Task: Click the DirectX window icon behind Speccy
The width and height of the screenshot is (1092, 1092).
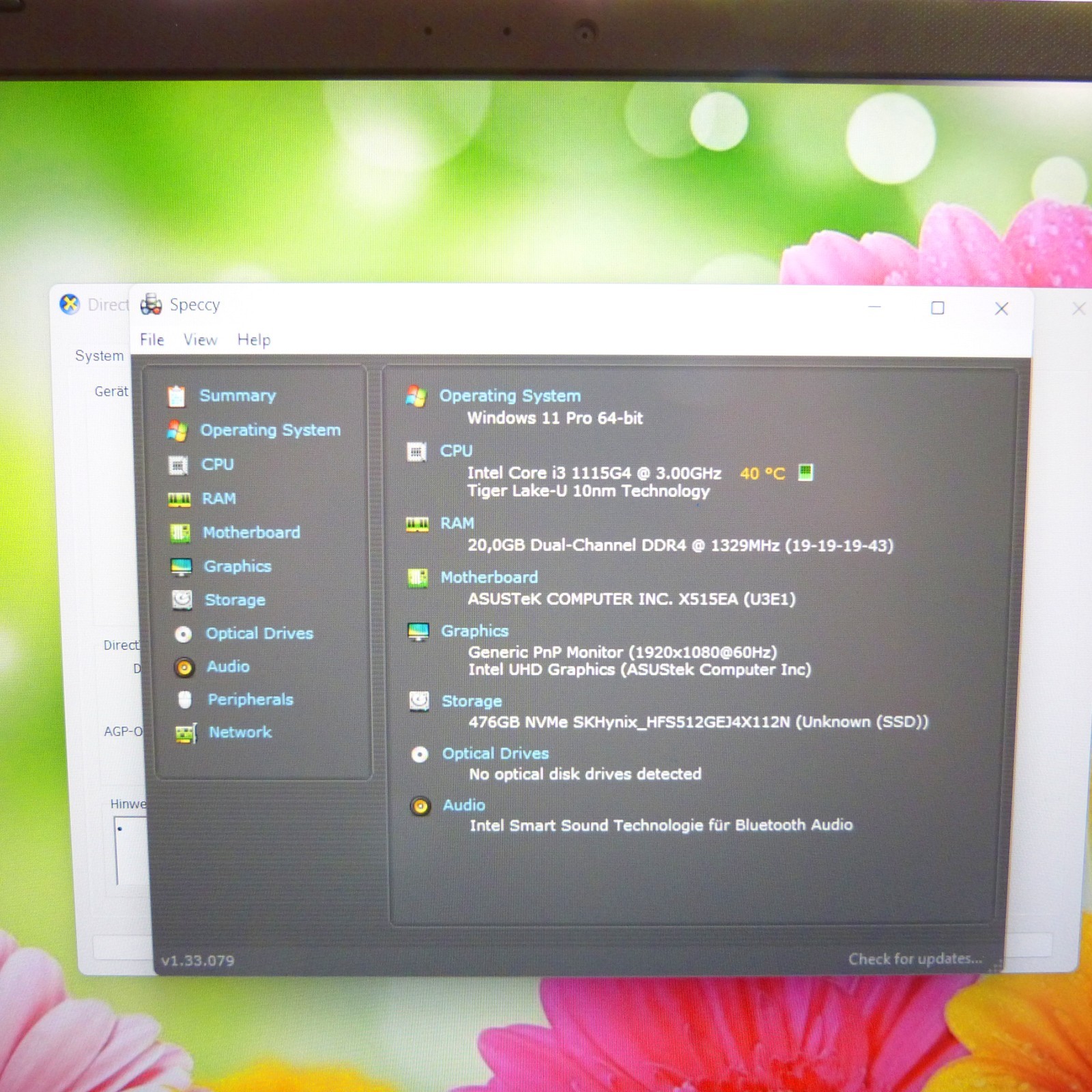Action: pos(70,304)
